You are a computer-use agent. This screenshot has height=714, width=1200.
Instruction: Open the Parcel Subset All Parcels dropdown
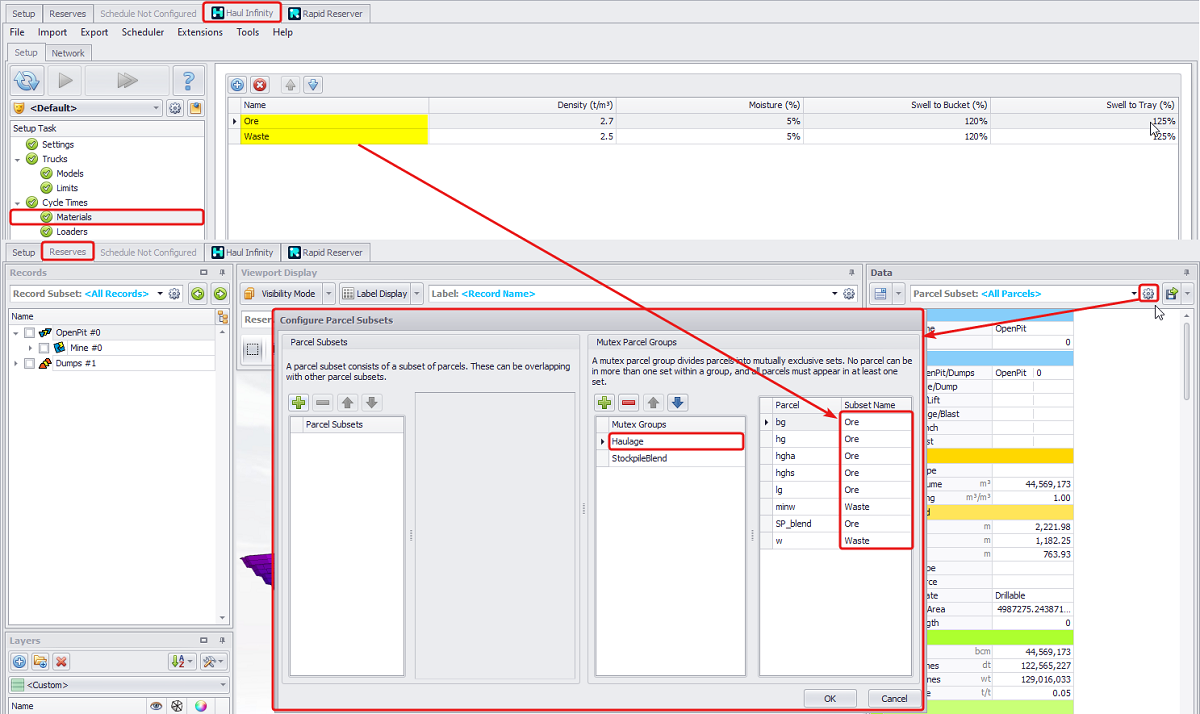(x=1133, y=294)
